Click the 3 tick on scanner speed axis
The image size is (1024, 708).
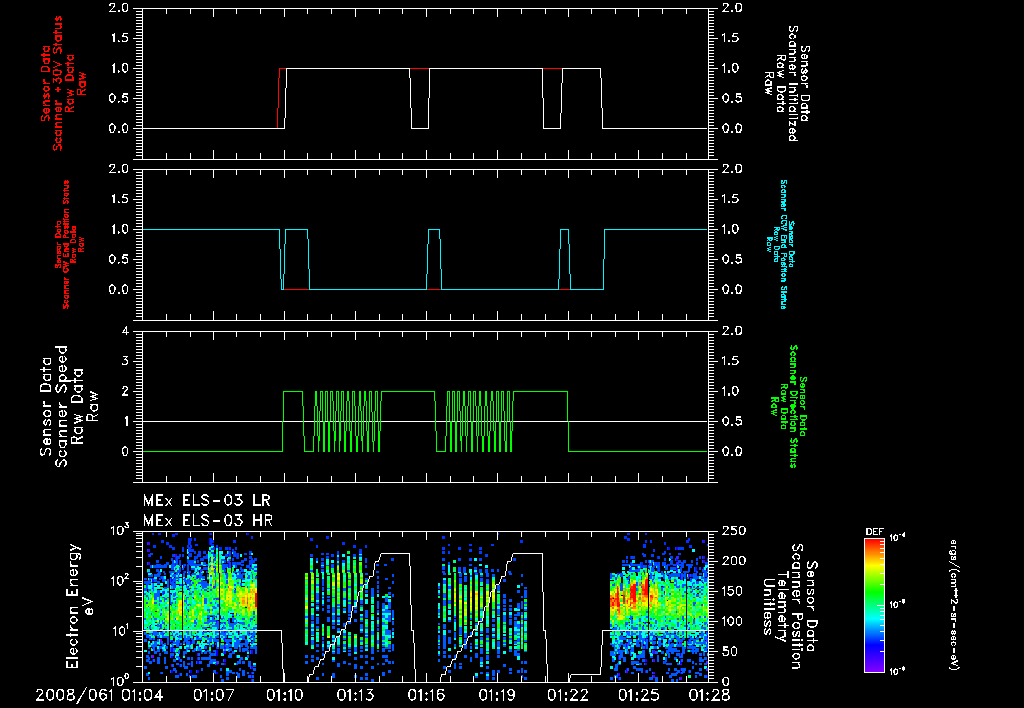coord(126,361)
